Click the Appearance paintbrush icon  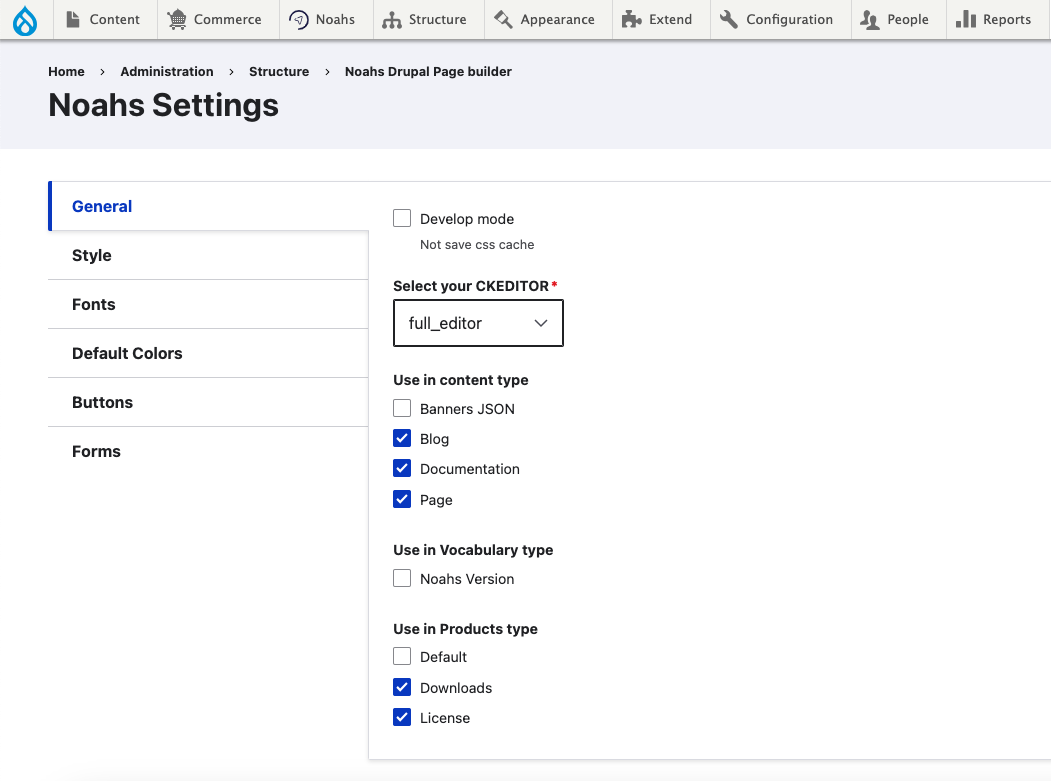click(503, 19)
